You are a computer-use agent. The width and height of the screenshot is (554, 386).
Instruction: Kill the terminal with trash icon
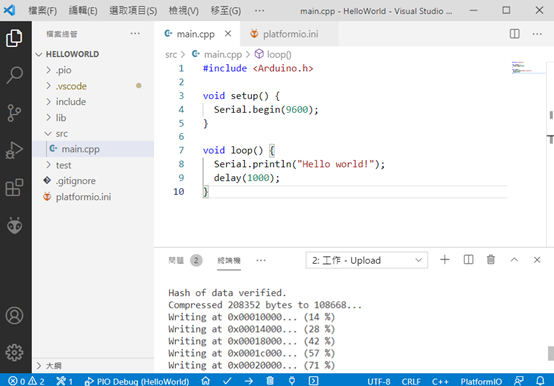coord(491,260)
